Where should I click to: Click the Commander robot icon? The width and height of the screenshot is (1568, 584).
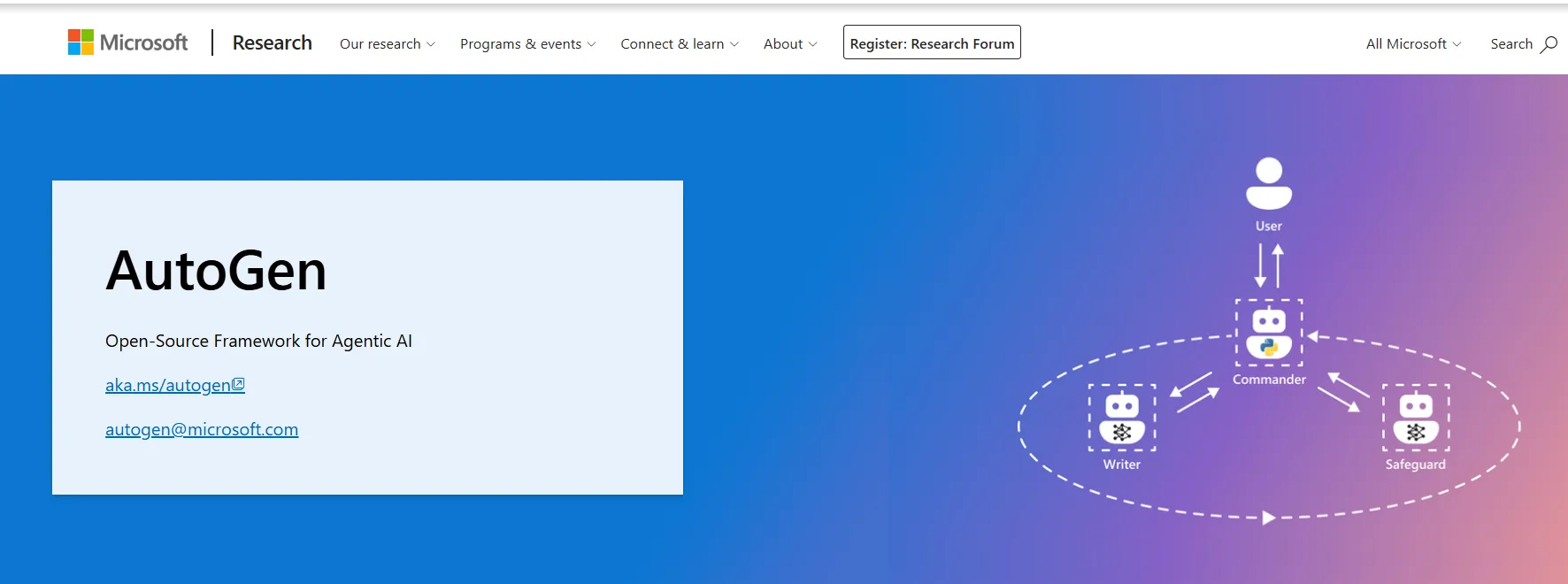pos(1269,333)
